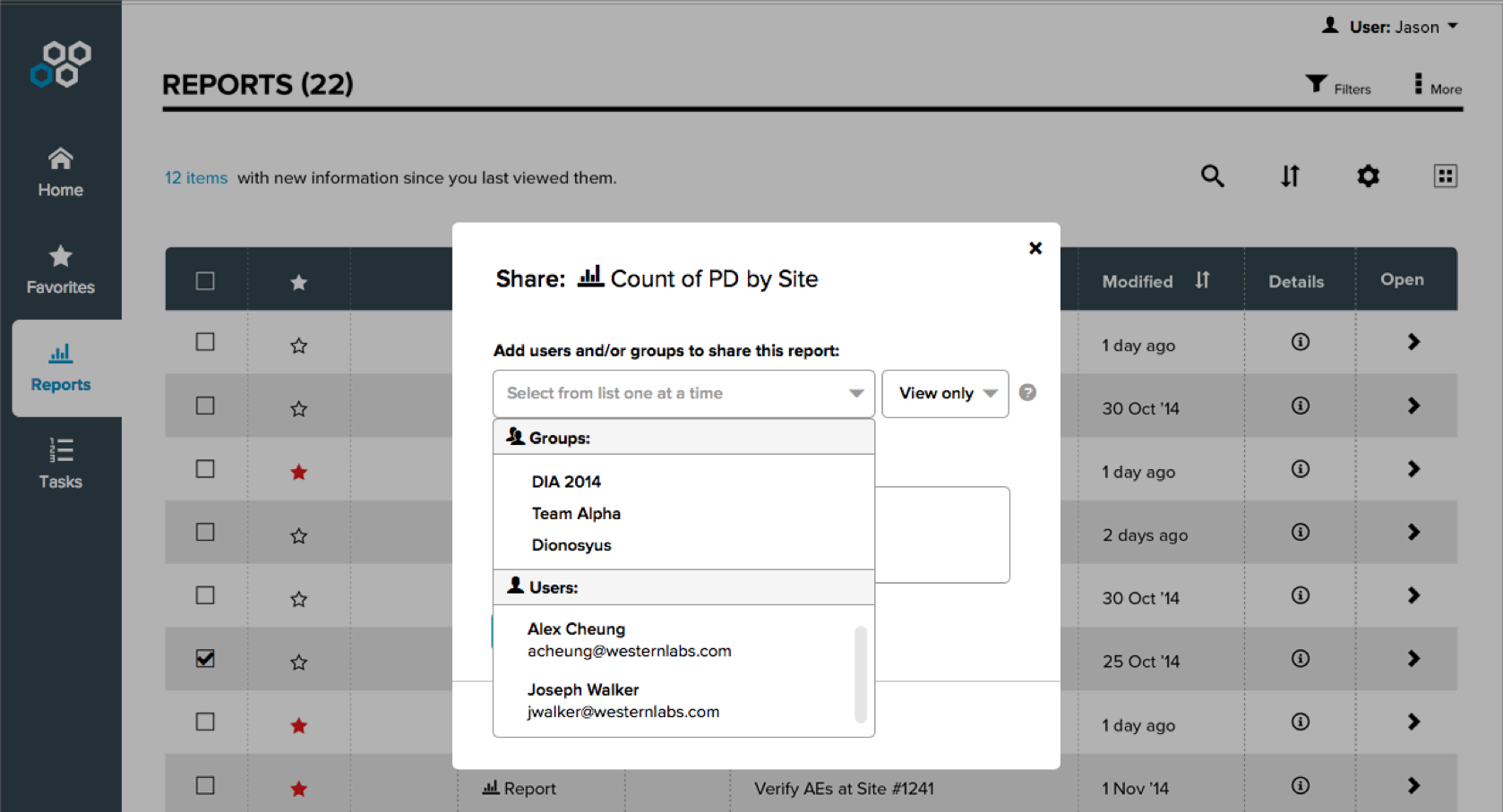Open the More options menu
This screenshot has width=1503, height=812.
coord(1438,86)
